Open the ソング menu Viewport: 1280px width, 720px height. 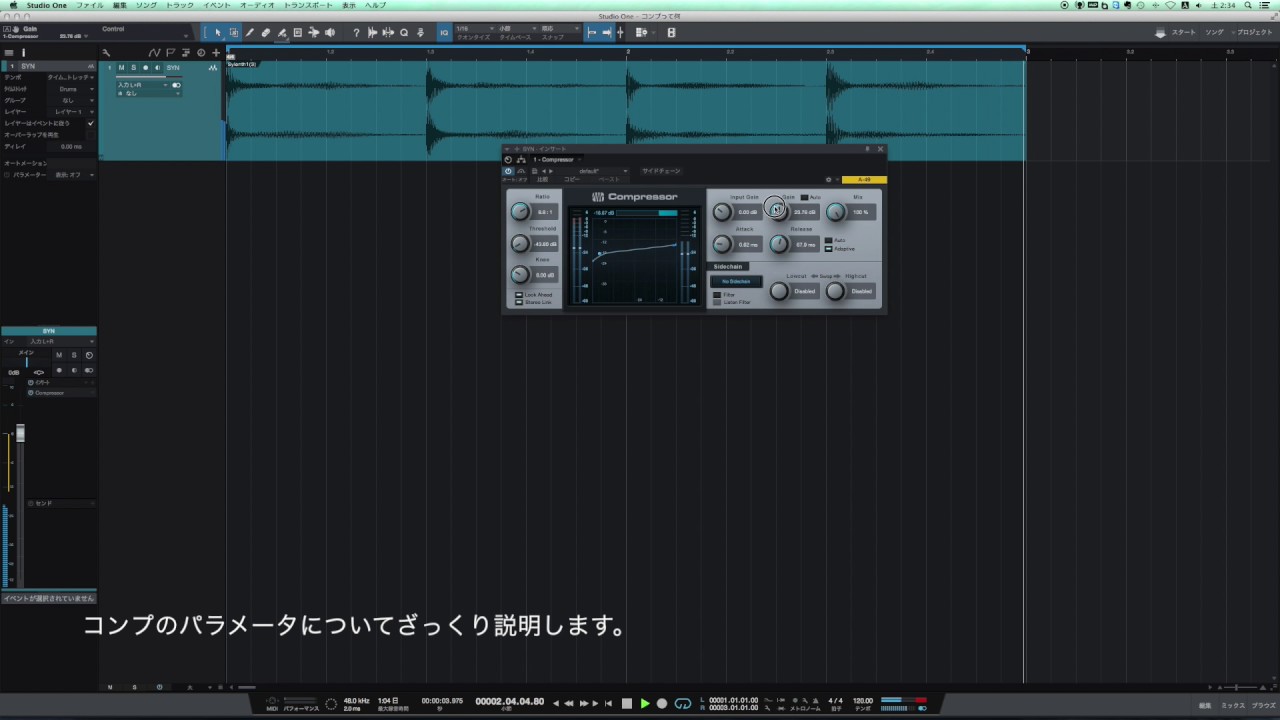point(146,5)
